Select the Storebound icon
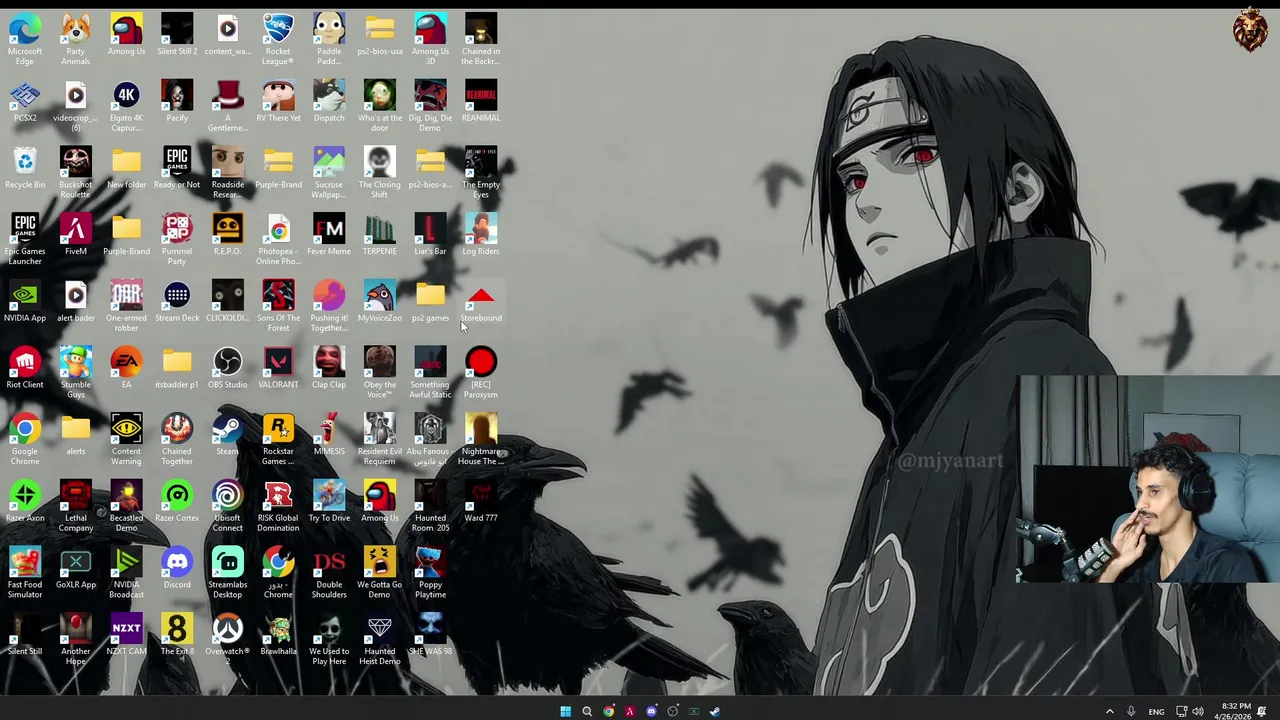The width and height of the screenshot is (1280, 720). point(481,302)
